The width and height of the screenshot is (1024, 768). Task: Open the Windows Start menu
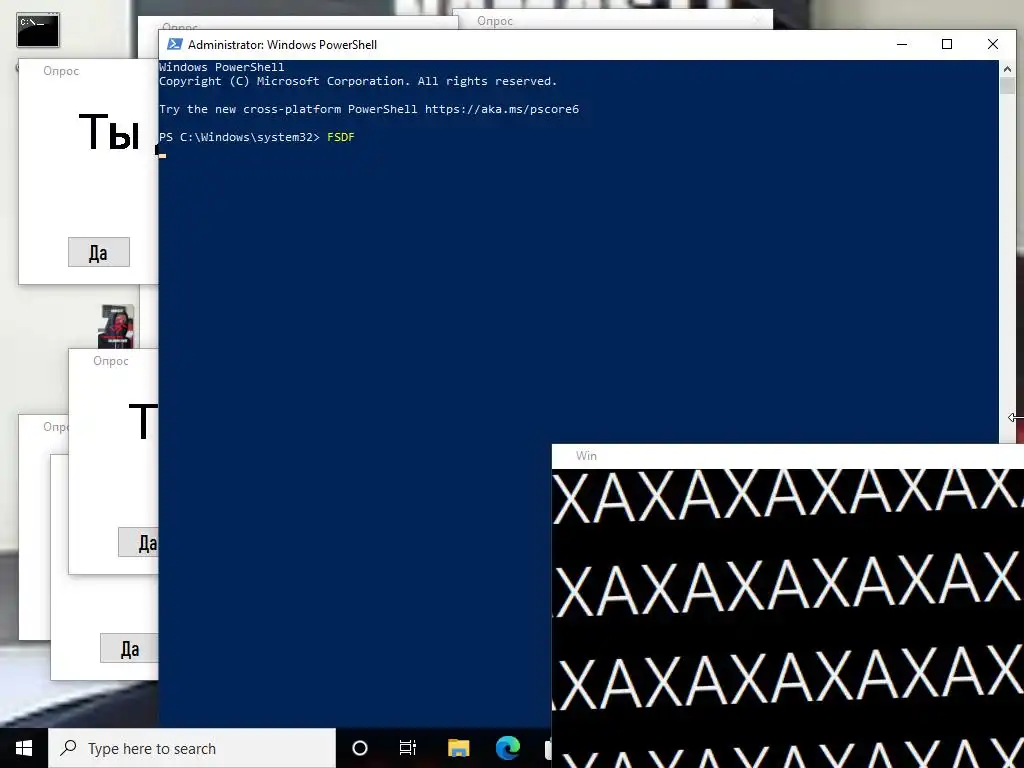[24, 748]
